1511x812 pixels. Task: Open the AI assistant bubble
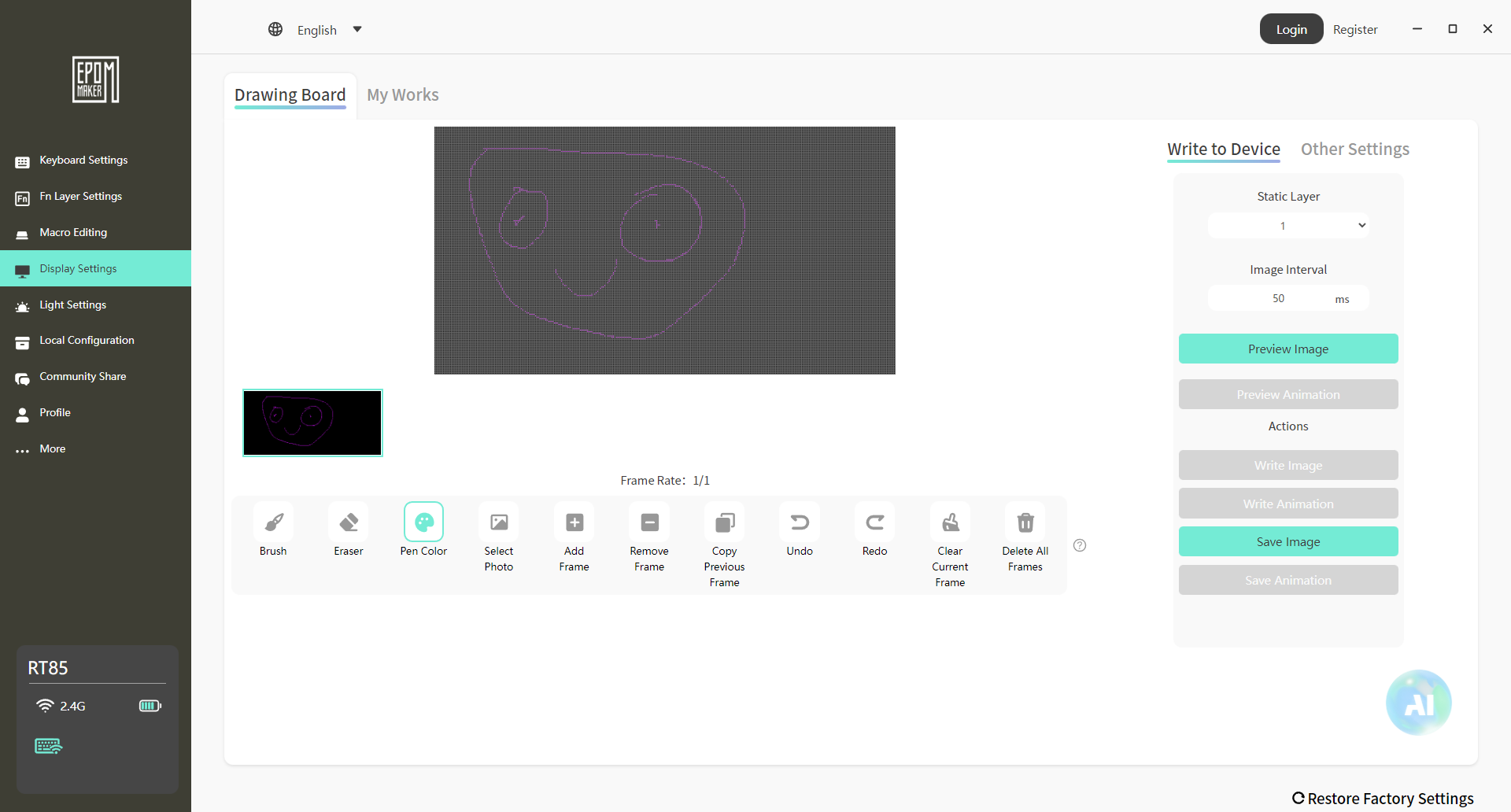[x=1419, y=703]
